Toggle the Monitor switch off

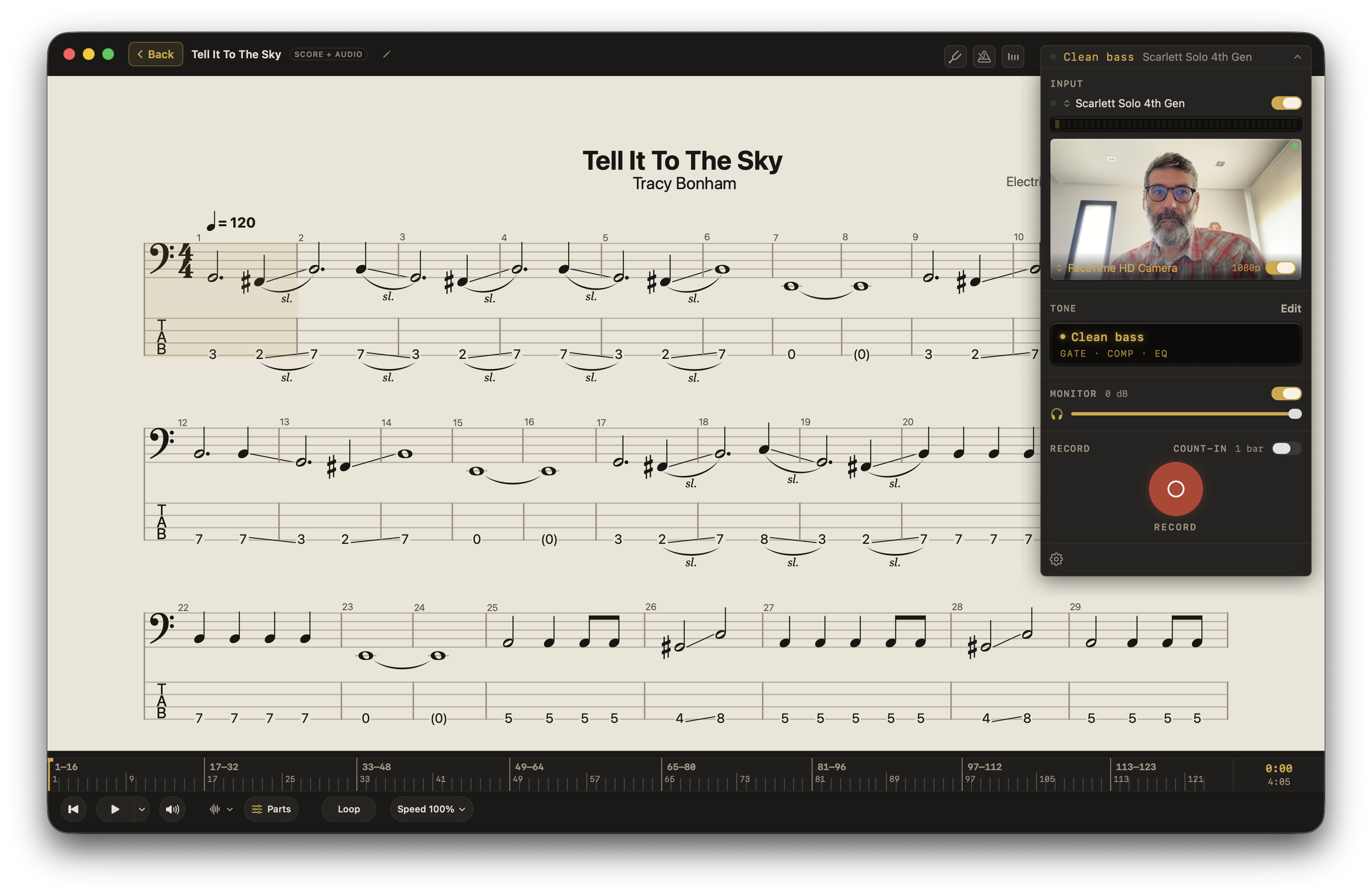tap(1286, 394)
